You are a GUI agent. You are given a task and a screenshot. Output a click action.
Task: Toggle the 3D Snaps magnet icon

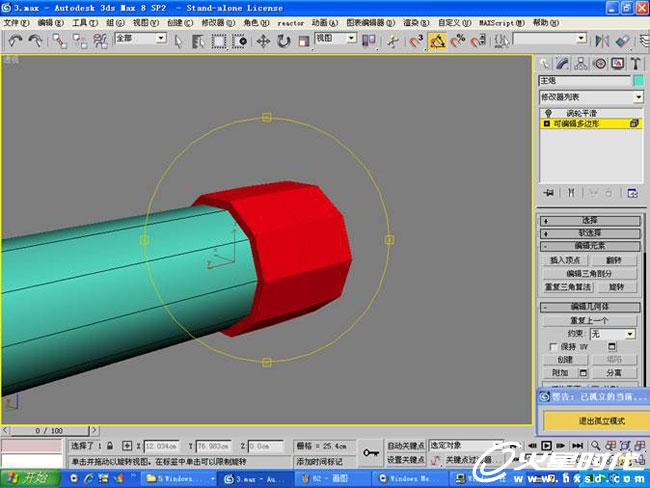click(416, 41)
